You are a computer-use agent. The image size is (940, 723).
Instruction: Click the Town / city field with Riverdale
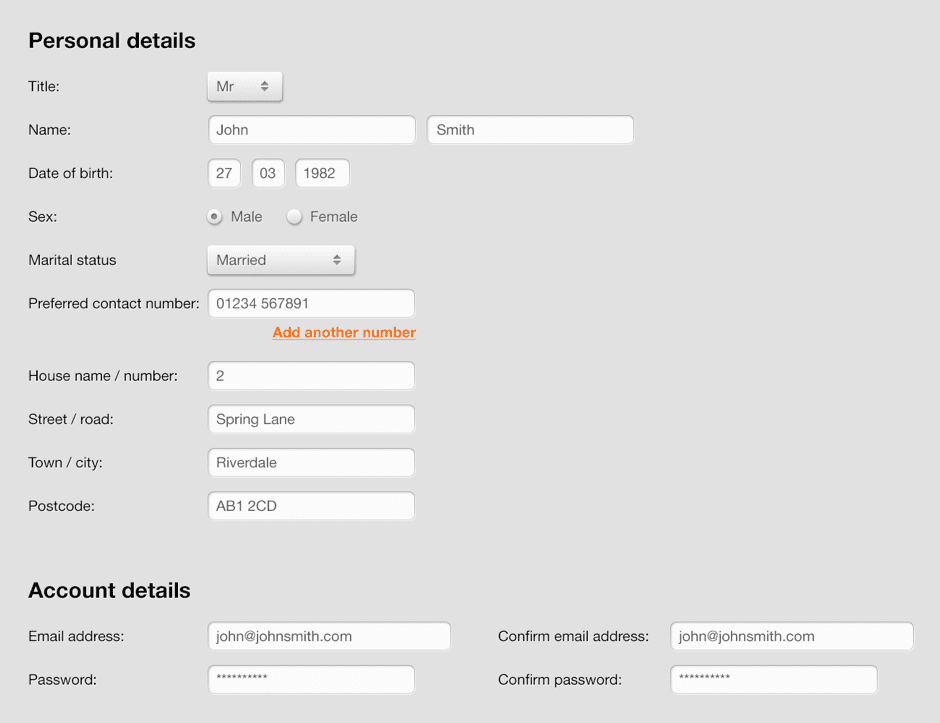[x=311, y=463]
